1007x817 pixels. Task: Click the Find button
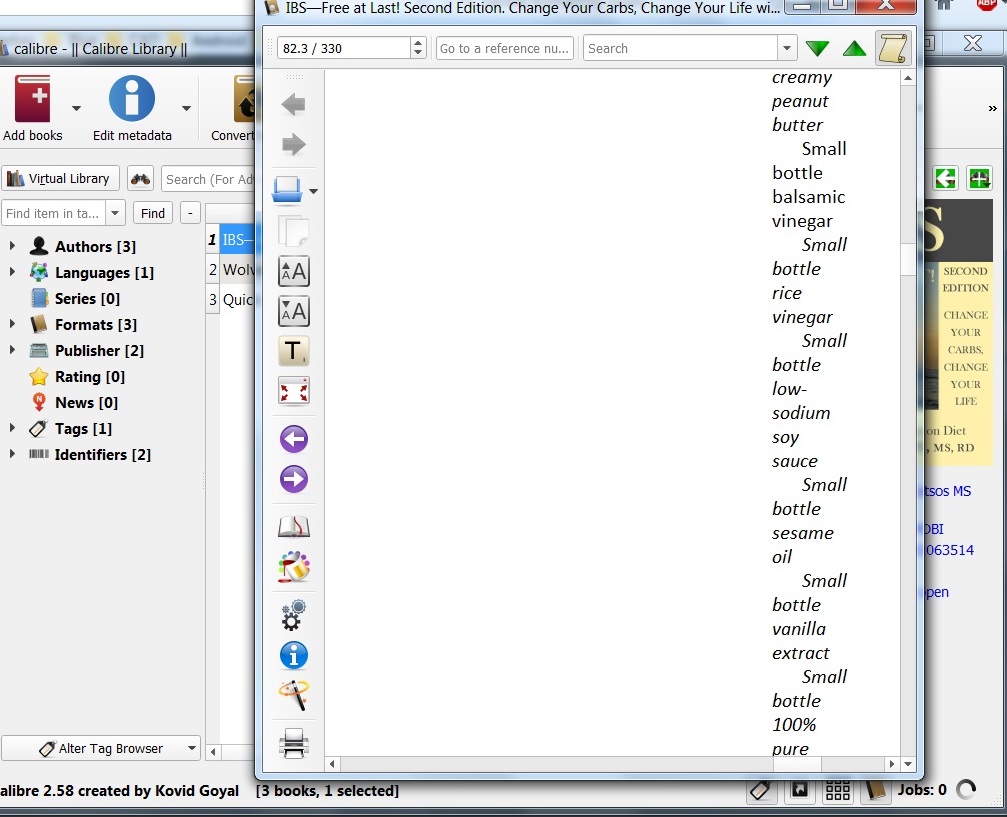[153, 213]
